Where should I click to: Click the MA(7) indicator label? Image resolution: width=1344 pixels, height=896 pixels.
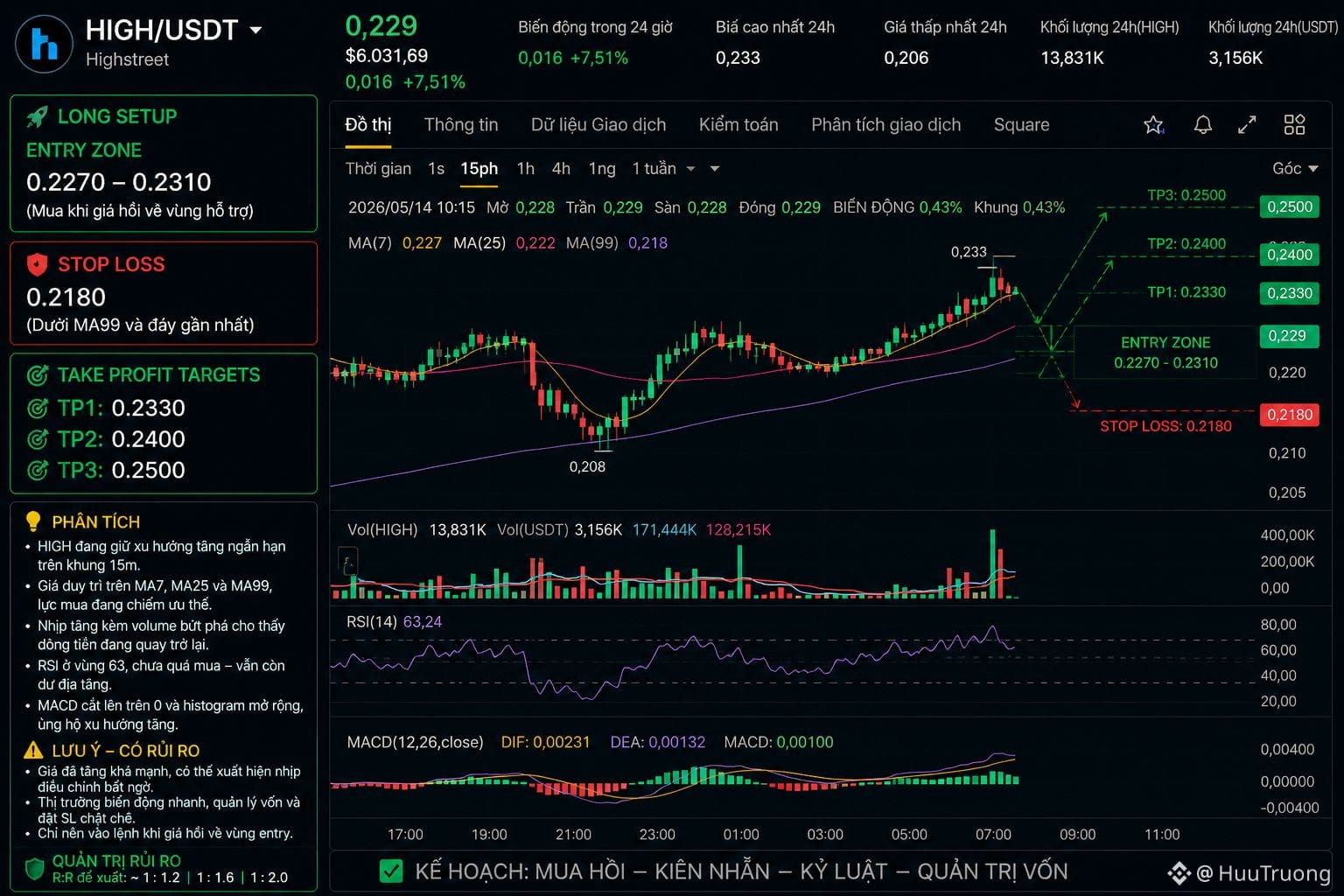370,243
